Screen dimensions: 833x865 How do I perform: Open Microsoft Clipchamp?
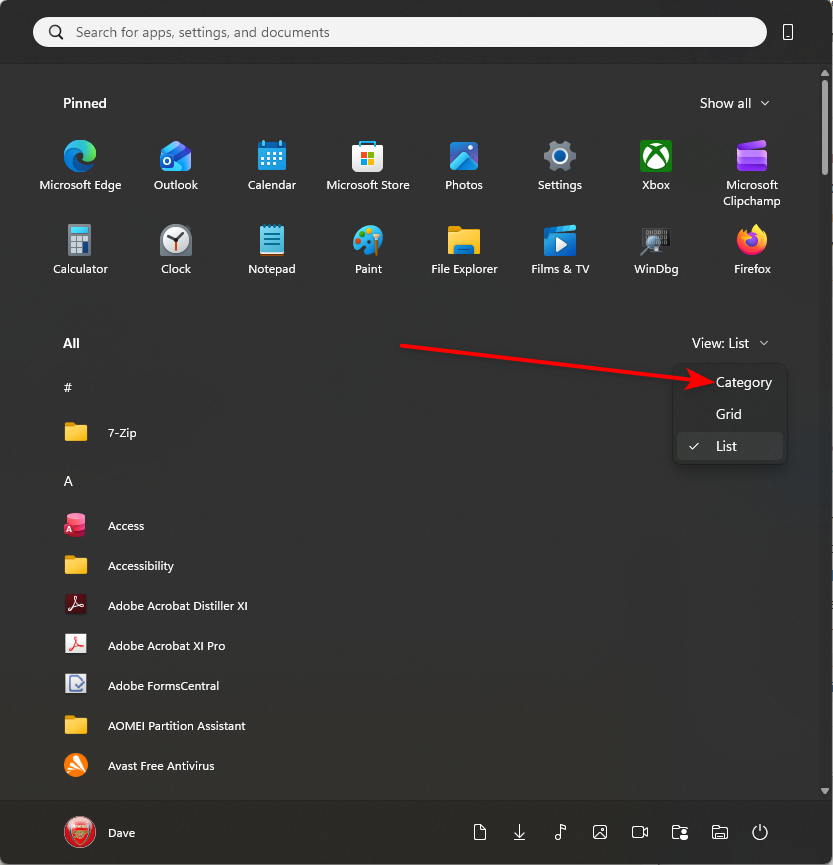(x=751, y=173)
